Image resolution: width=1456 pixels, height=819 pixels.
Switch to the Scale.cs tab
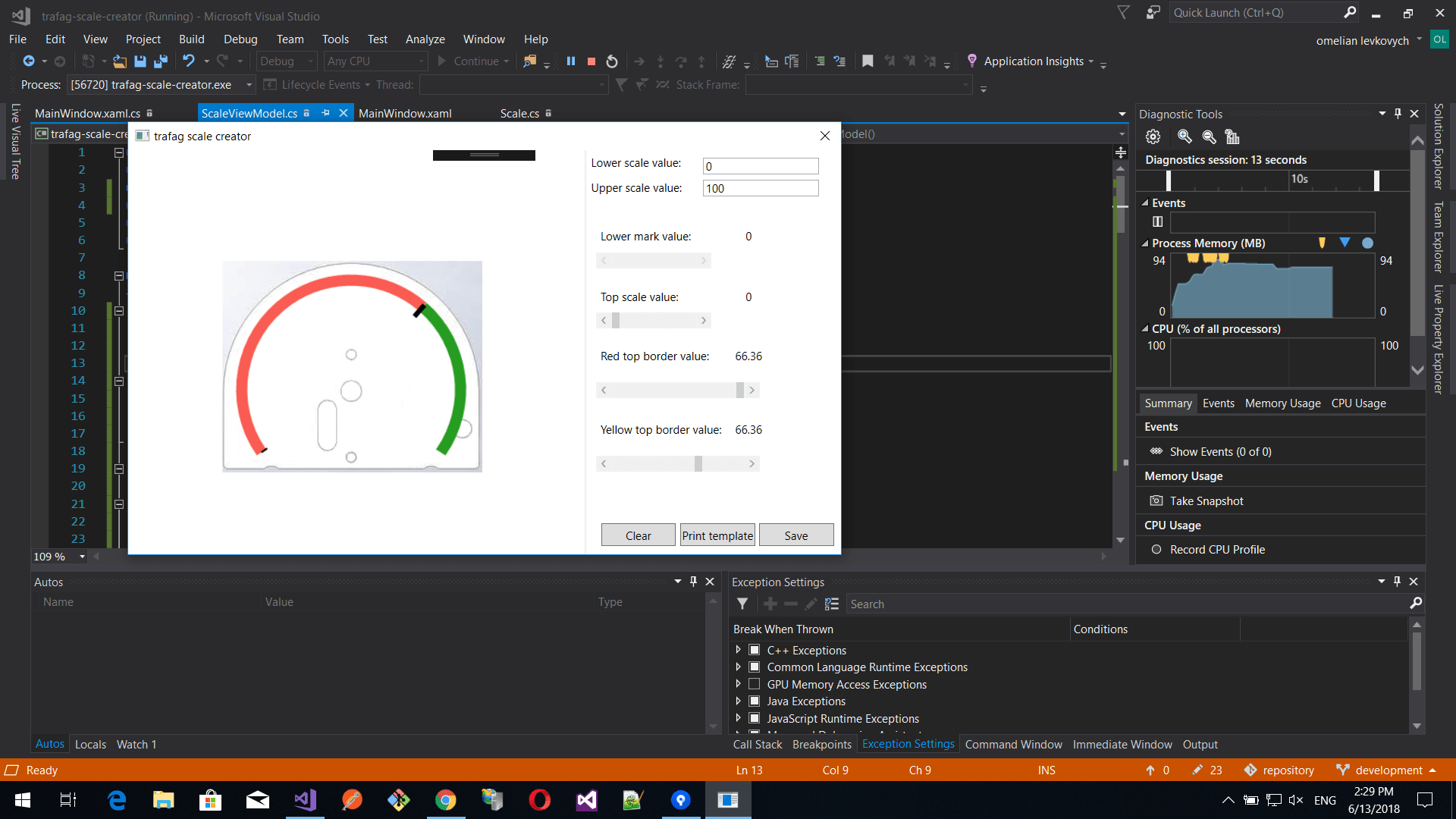tap(519, 114)
